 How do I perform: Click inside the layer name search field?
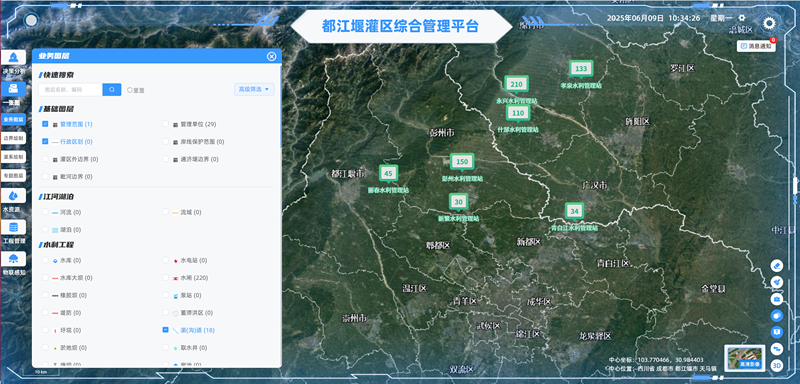point(70,90)
